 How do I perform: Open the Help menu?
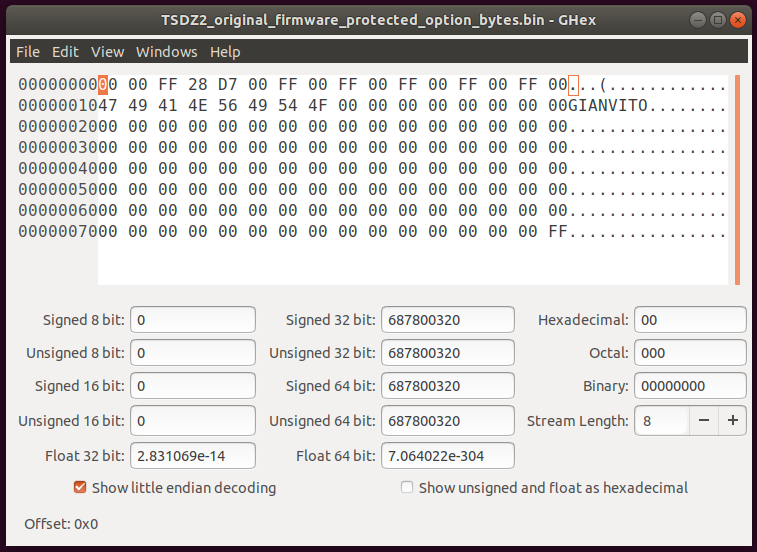coord(225,52)
